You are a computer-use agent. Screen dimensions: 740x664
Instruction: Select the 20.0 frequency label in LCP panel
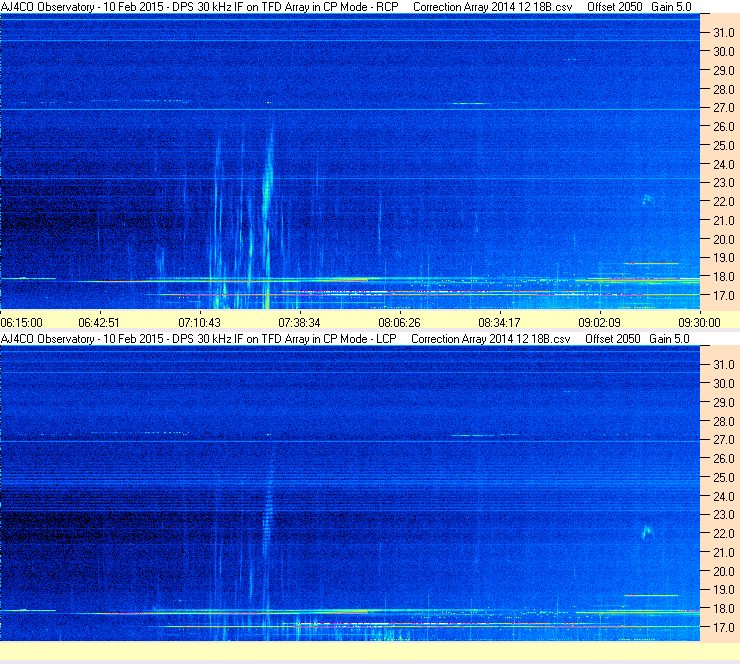click(x=724, y=572)
